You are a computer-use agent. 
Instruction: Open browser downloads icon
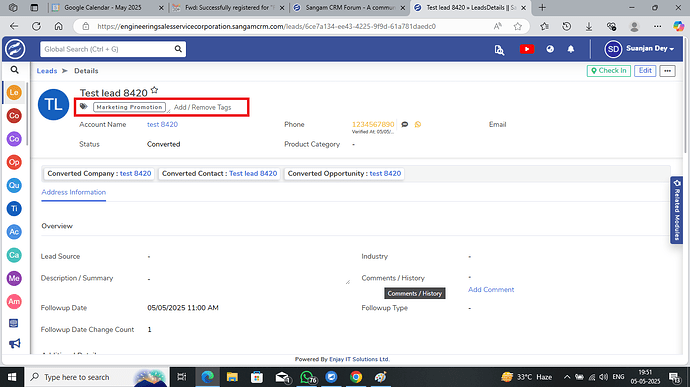point(589,26)
